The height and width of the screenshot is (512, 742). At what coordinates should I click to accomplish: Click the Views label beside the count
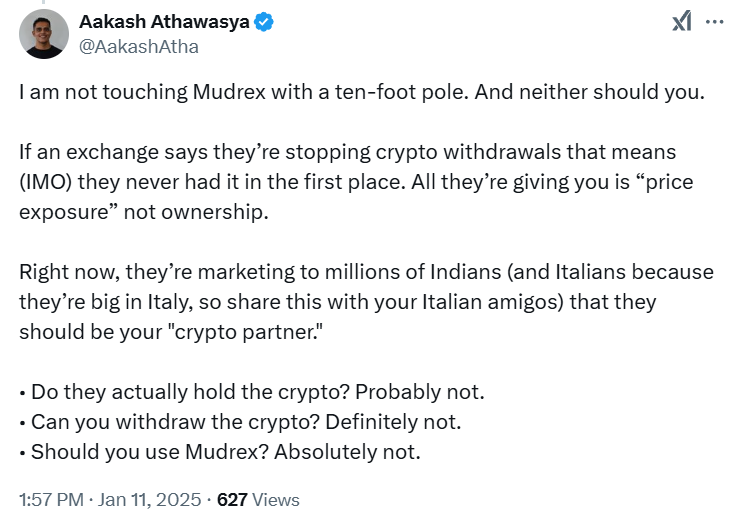pyautogui.click(x=276, y=500)
